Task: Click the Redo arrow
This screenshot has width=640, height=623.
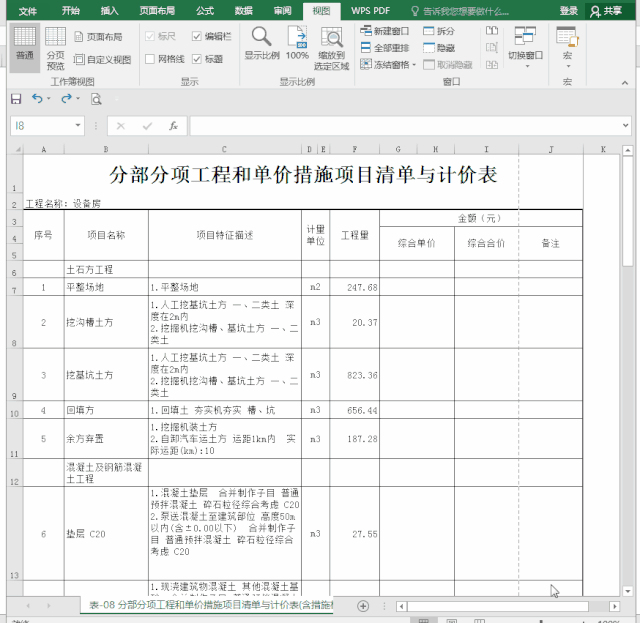Action: click(66, 98)
